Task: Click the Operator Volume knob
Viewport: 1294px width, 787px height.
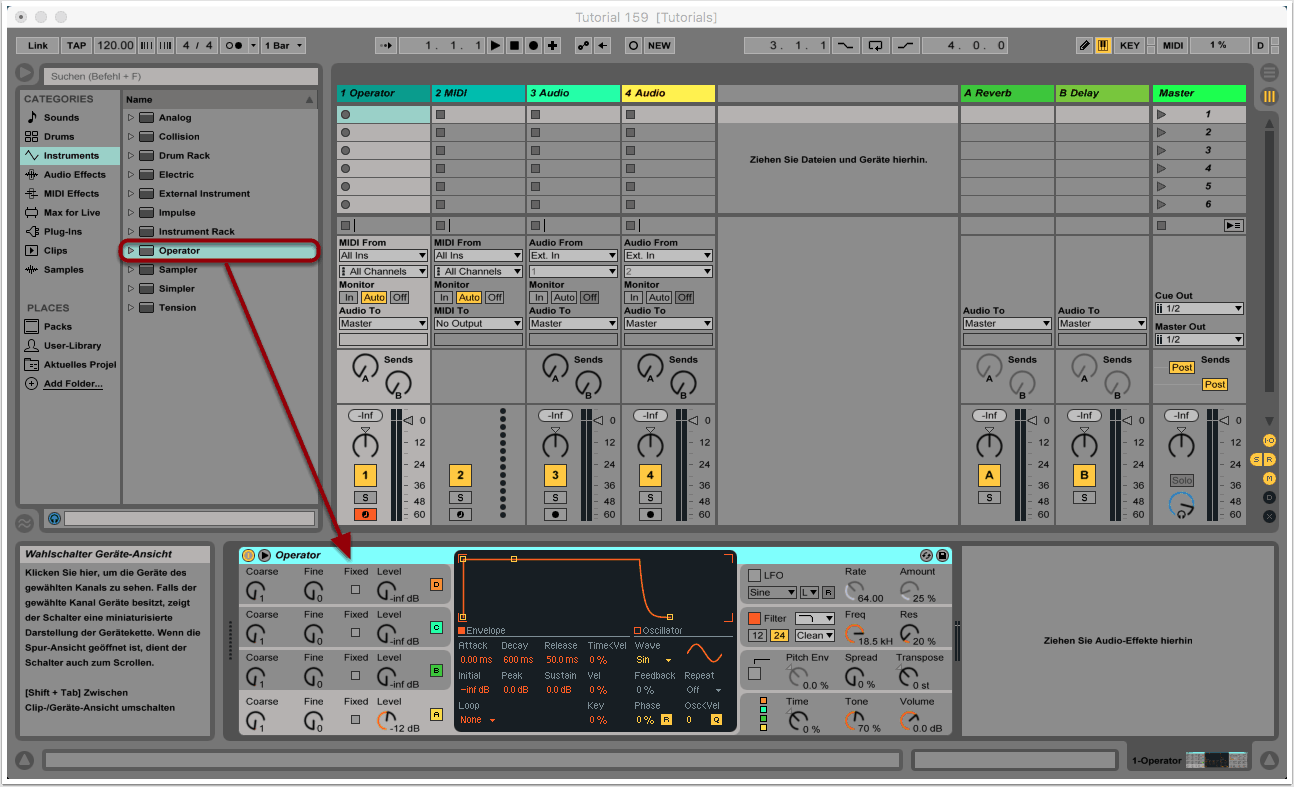Action: tap(912, 719)
